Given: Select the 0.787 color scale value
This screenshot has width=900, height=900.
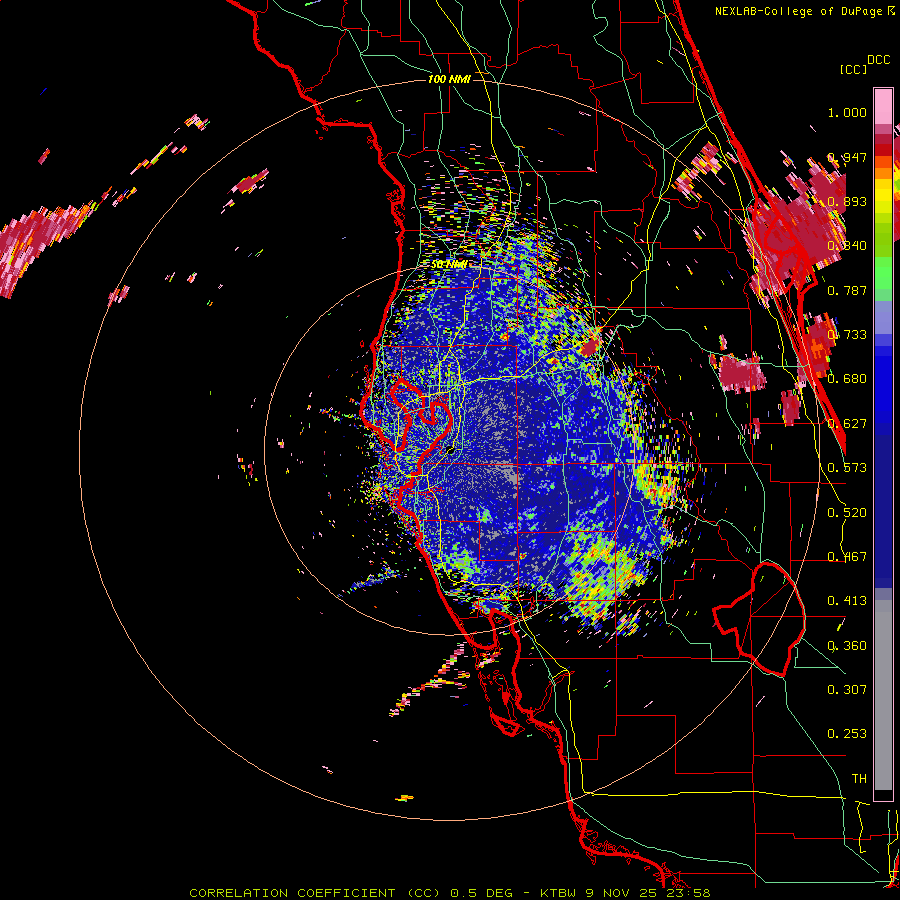Looking at the screenshot, I should pos(847,290).
